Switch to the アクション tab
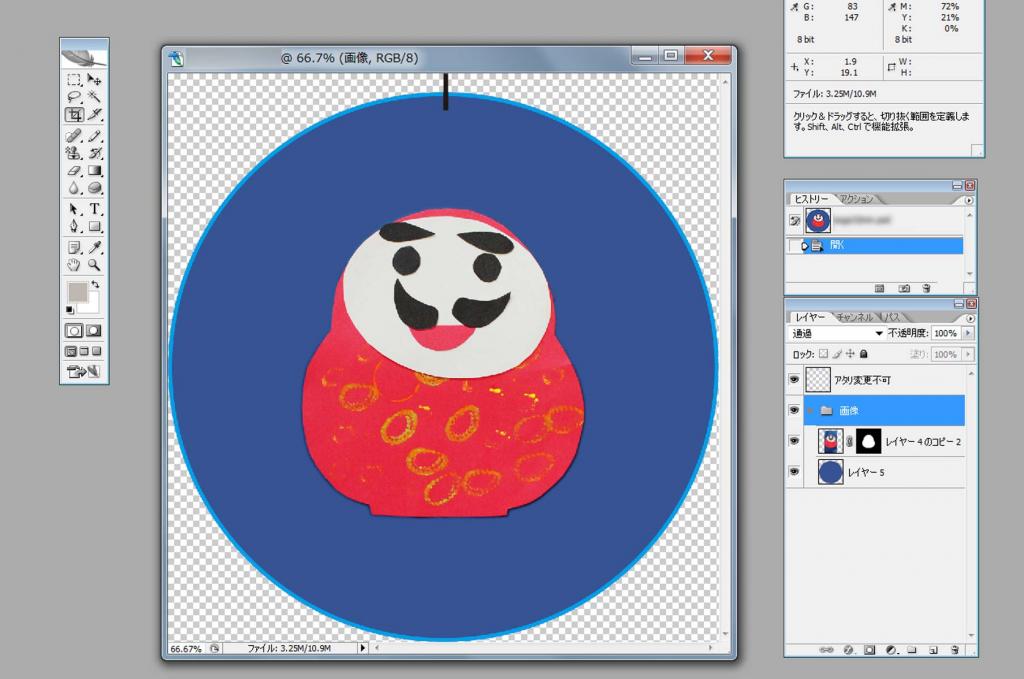Viewport: 1024px width, 679px height. tap(855, 199)
